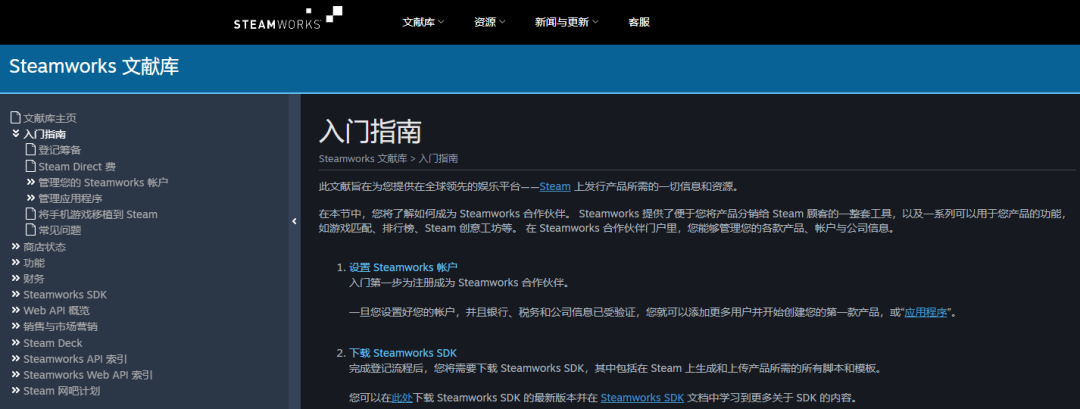Click the dropdown arrow beside 文献库 menu

(441, 22)
